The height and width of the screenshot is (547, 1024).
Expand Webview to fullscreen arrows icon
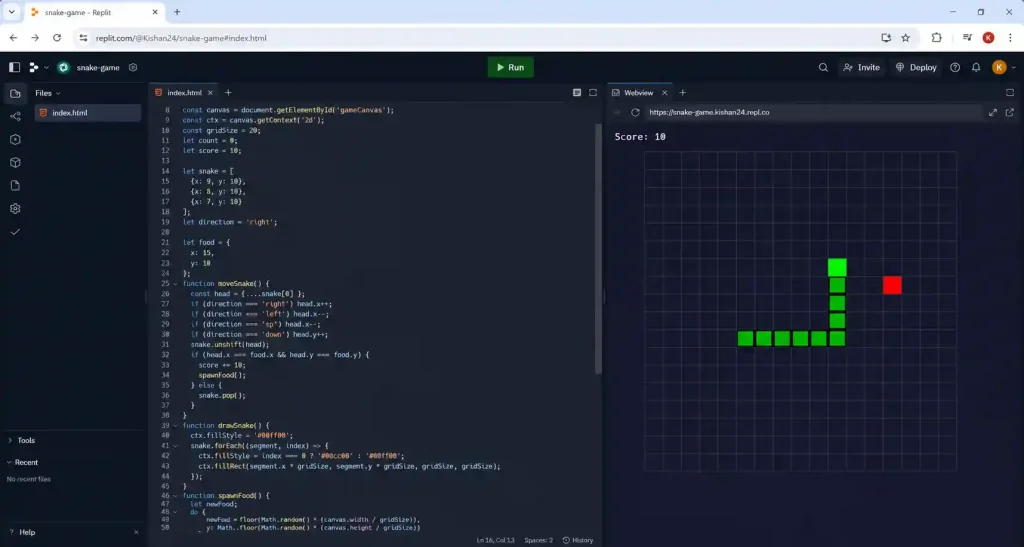(x=993, y=112)
